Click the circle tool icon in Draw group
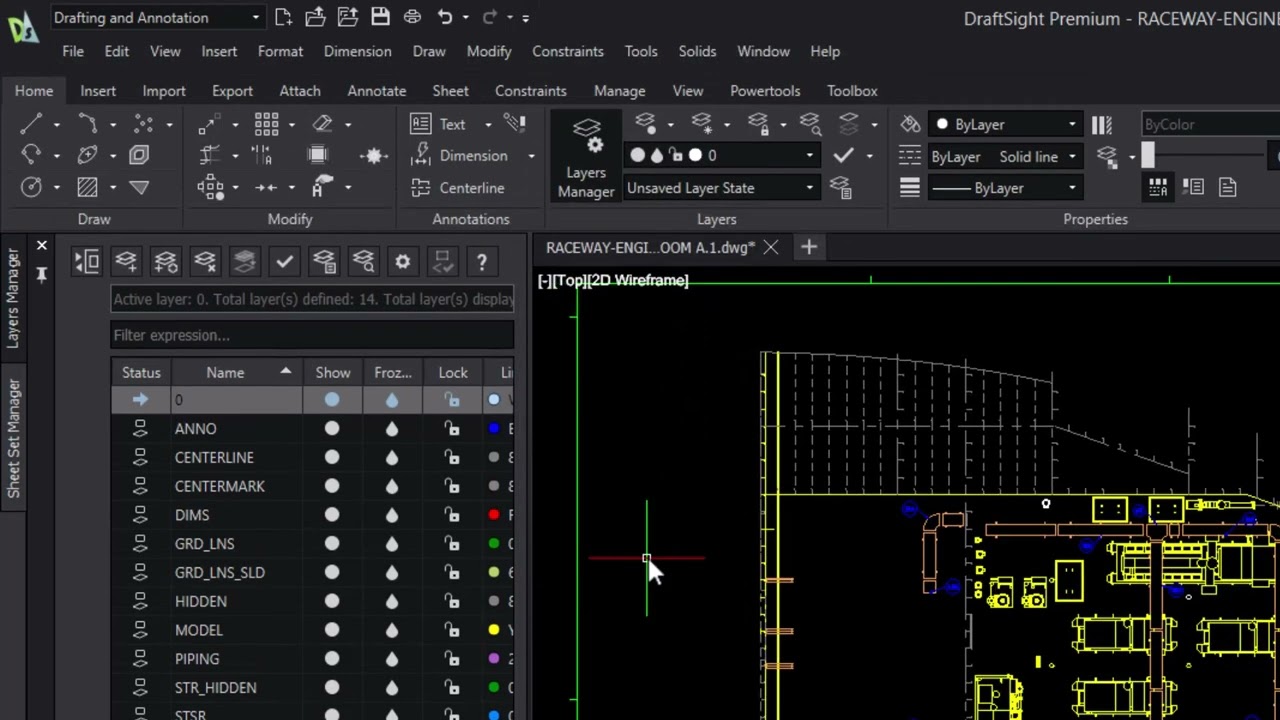The width and height of the screenshot is (1280, 720). coord(31,187)
